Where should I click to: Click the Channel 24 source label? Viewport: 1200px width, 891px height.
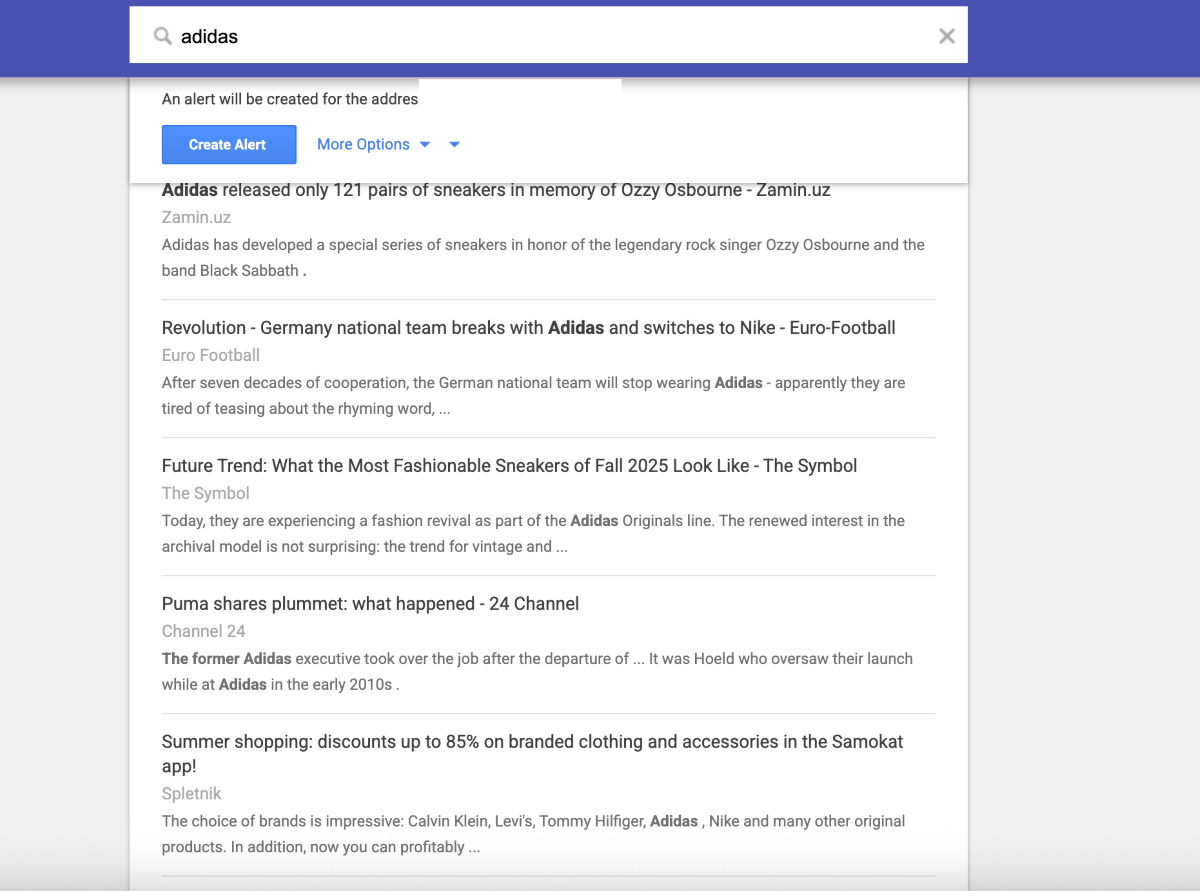(x=203, y=631)
